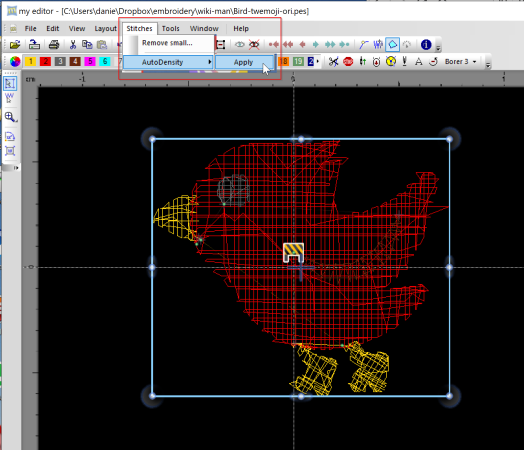Click the red stop sign icon
This screenshot has width=524, height=450.
coord(348,61)
